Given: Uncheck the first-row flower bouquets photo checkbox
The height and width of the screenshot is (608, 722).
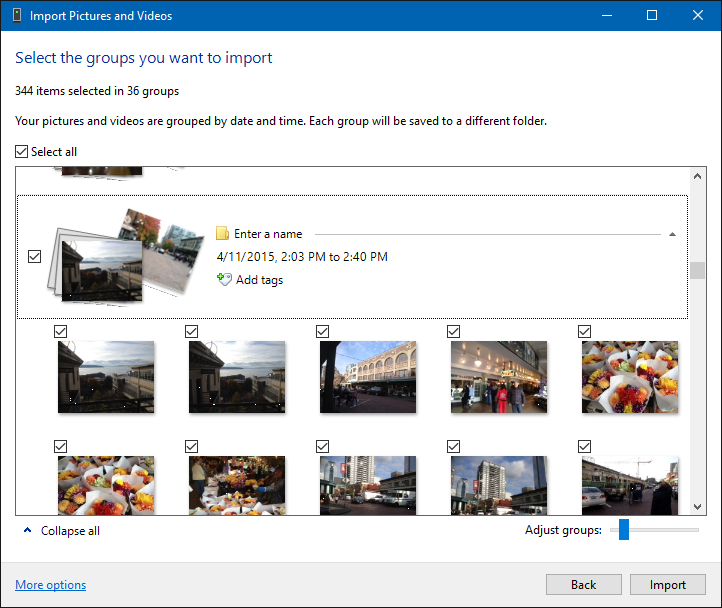Looking at the screenshot, I should pyautogui.click(x=584, y=331).
